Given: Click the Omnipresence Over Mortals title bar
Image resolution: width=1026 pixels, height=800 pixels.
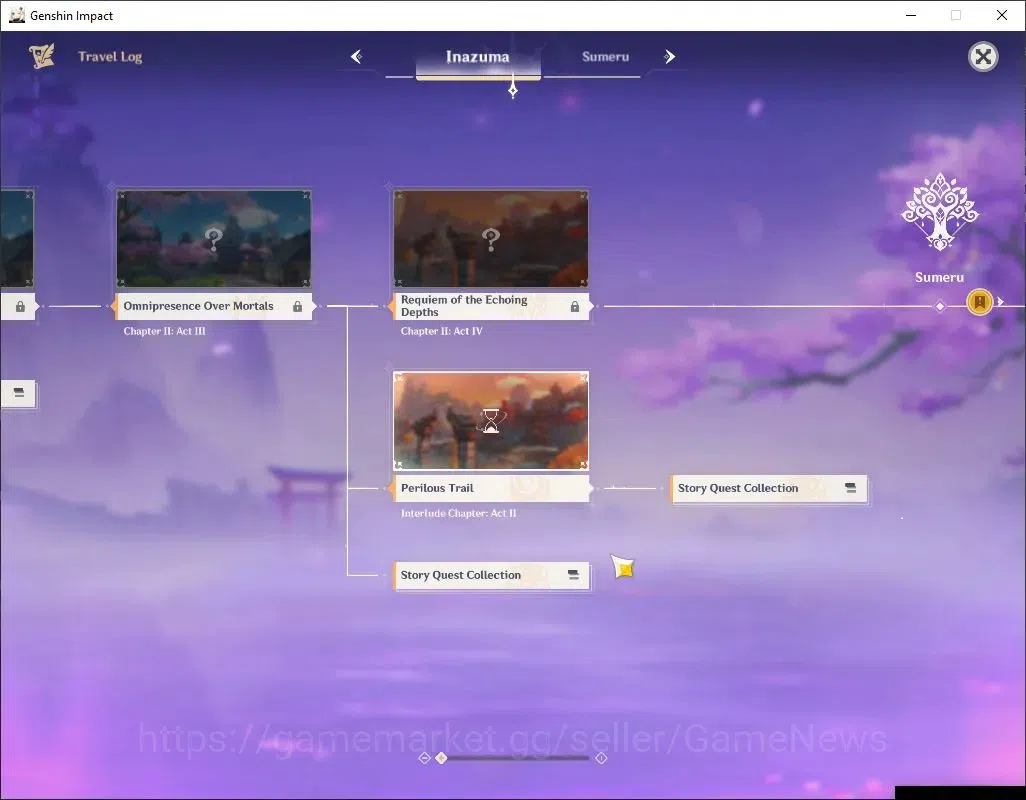Looking at the screenshot, I should pos(214,306).
